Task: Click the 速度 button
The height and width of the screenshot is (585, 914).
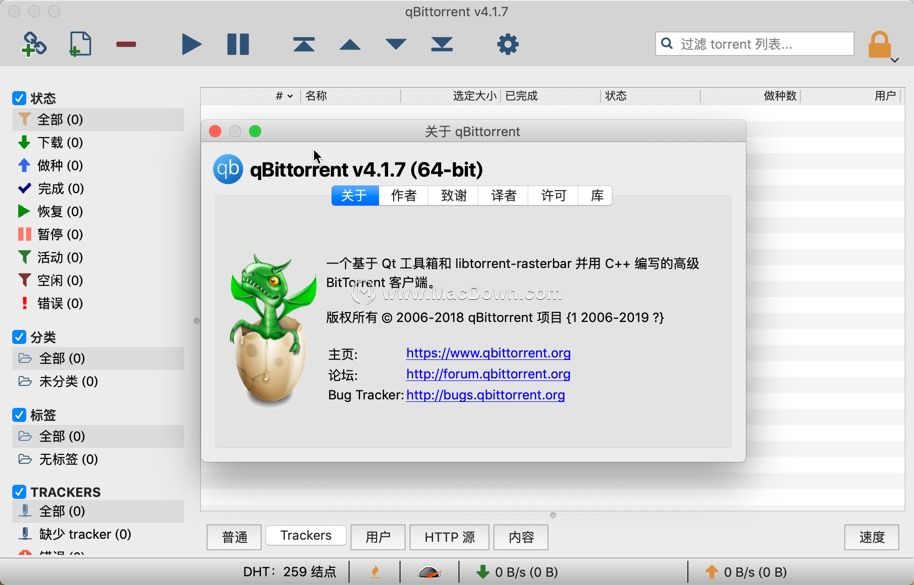Action: click(871, 537)
